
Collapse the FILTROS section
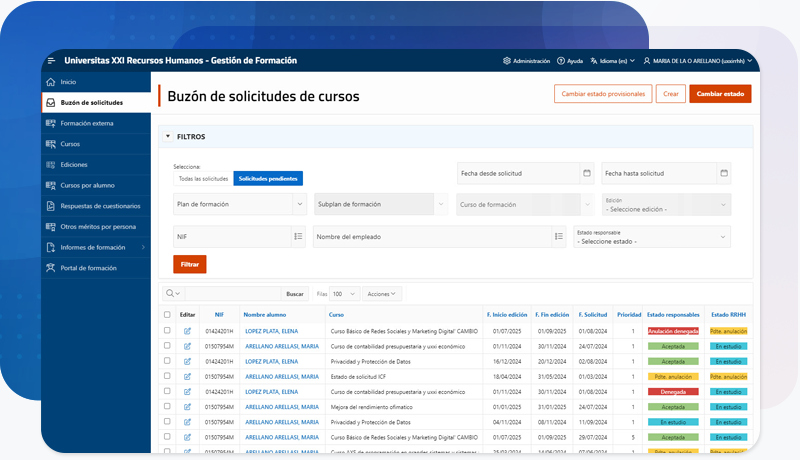pyautogui.click(x=168, y=136)
